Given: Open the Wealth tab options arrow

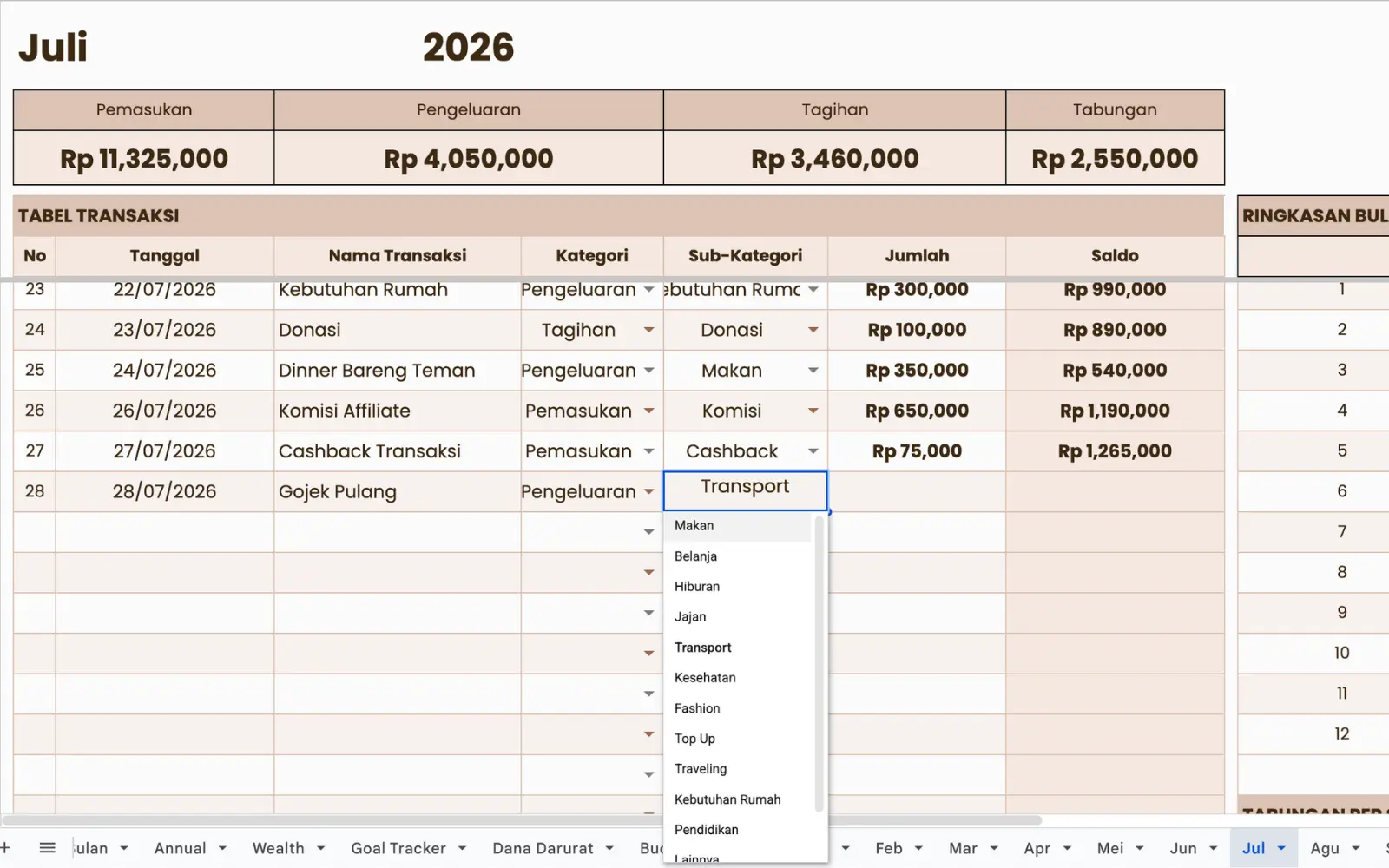Looking at the screenshot, I should pos(321,848).
